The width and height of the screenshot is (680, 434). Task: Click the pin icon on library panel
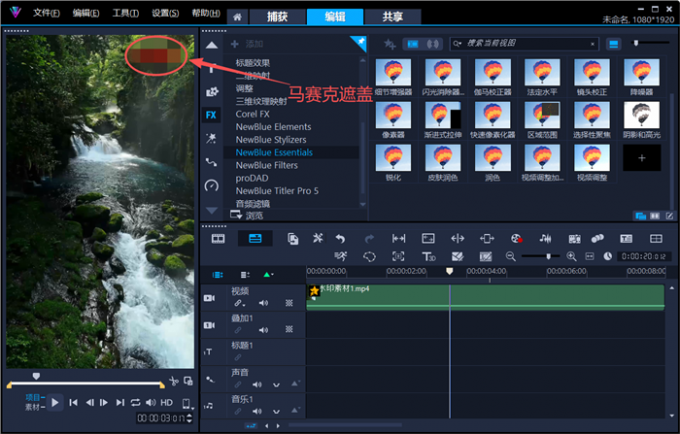pos(360,42)
